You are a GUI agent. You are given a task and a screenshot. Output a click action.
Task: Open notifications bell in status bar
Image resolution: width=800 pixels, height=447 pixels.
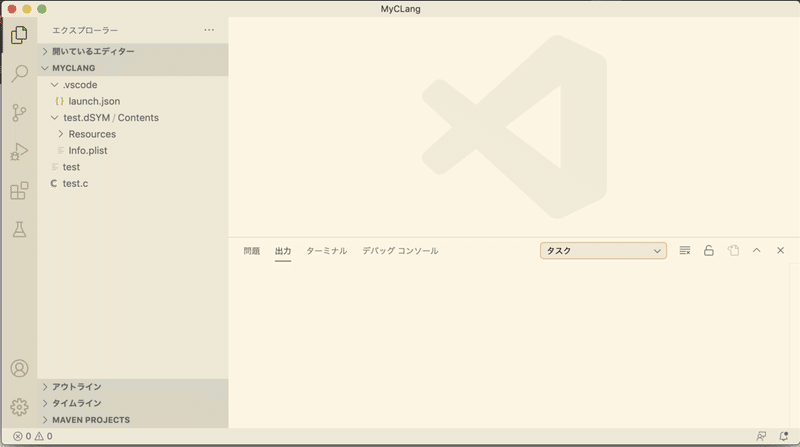(784, 436)
